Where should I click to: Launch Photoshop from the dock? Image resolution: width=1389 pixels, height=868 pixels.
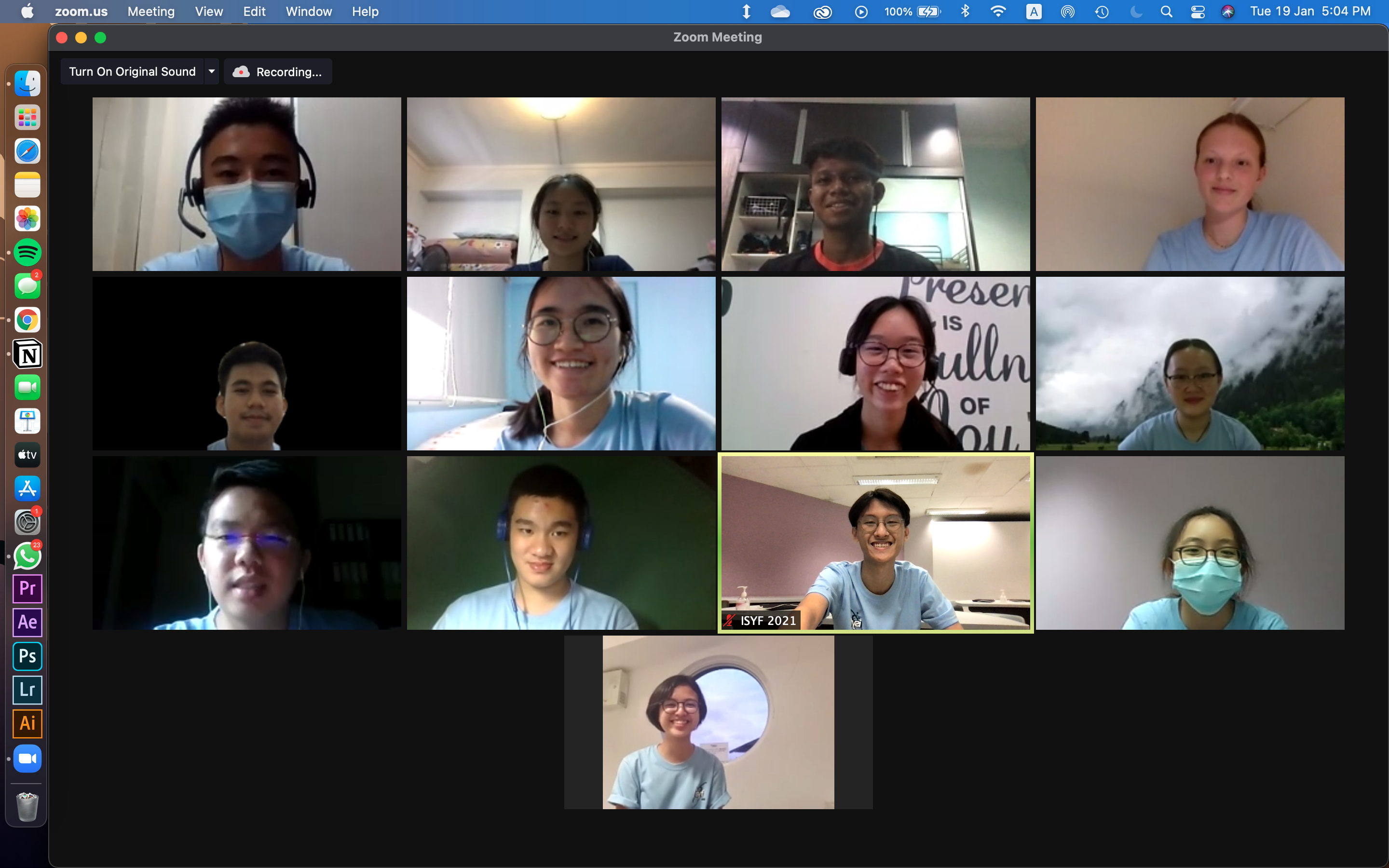click(27, 656)
